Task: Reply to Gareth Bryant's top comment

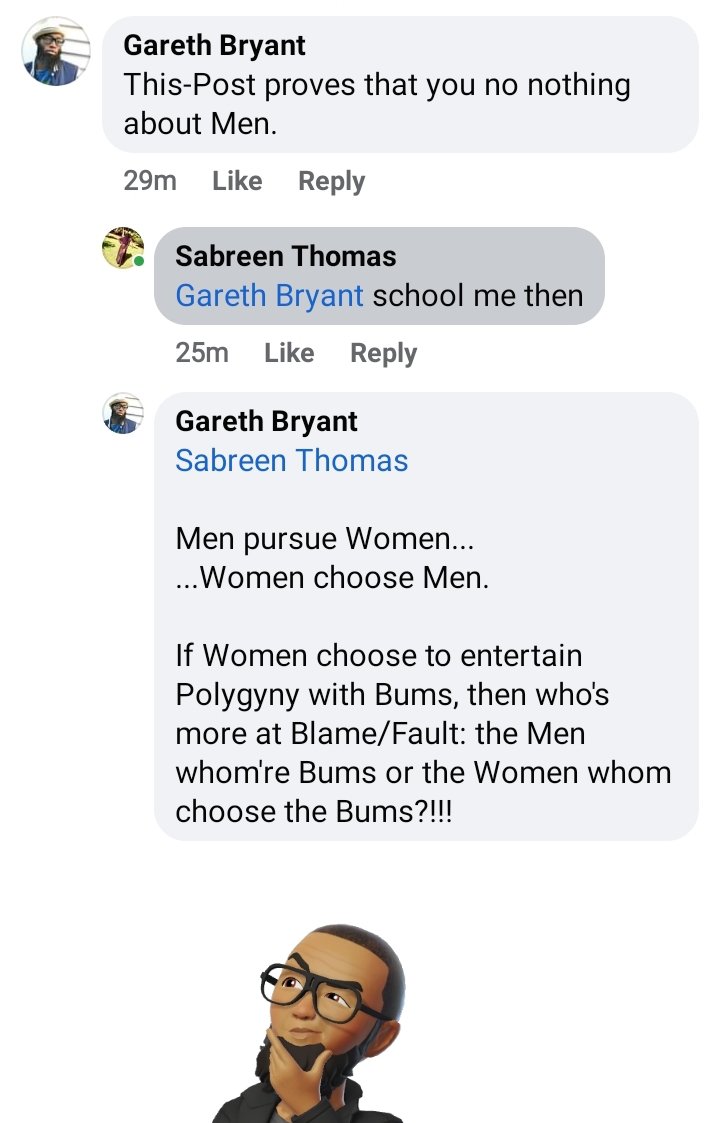Action: 331,181
